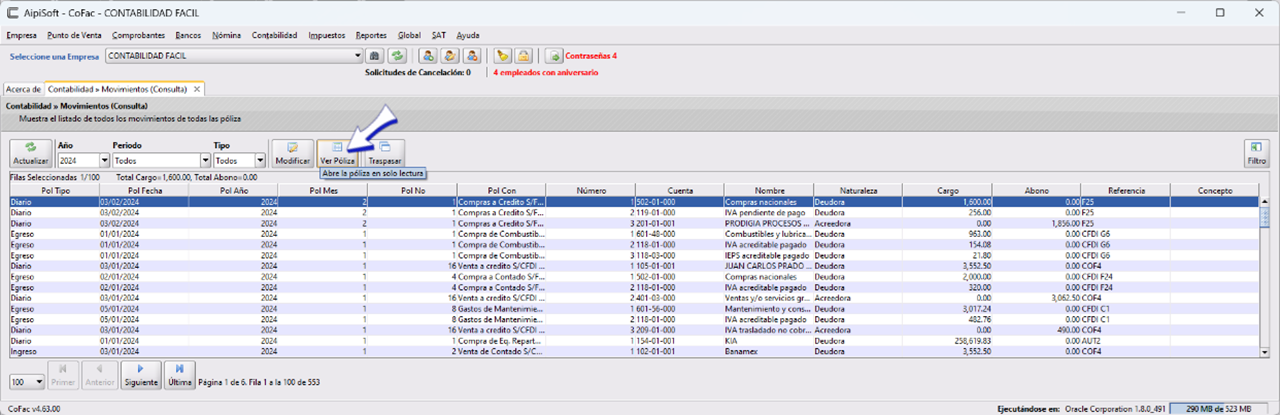Open the Ayuda menu
The image size is (1280, 416).
[468, 35]
